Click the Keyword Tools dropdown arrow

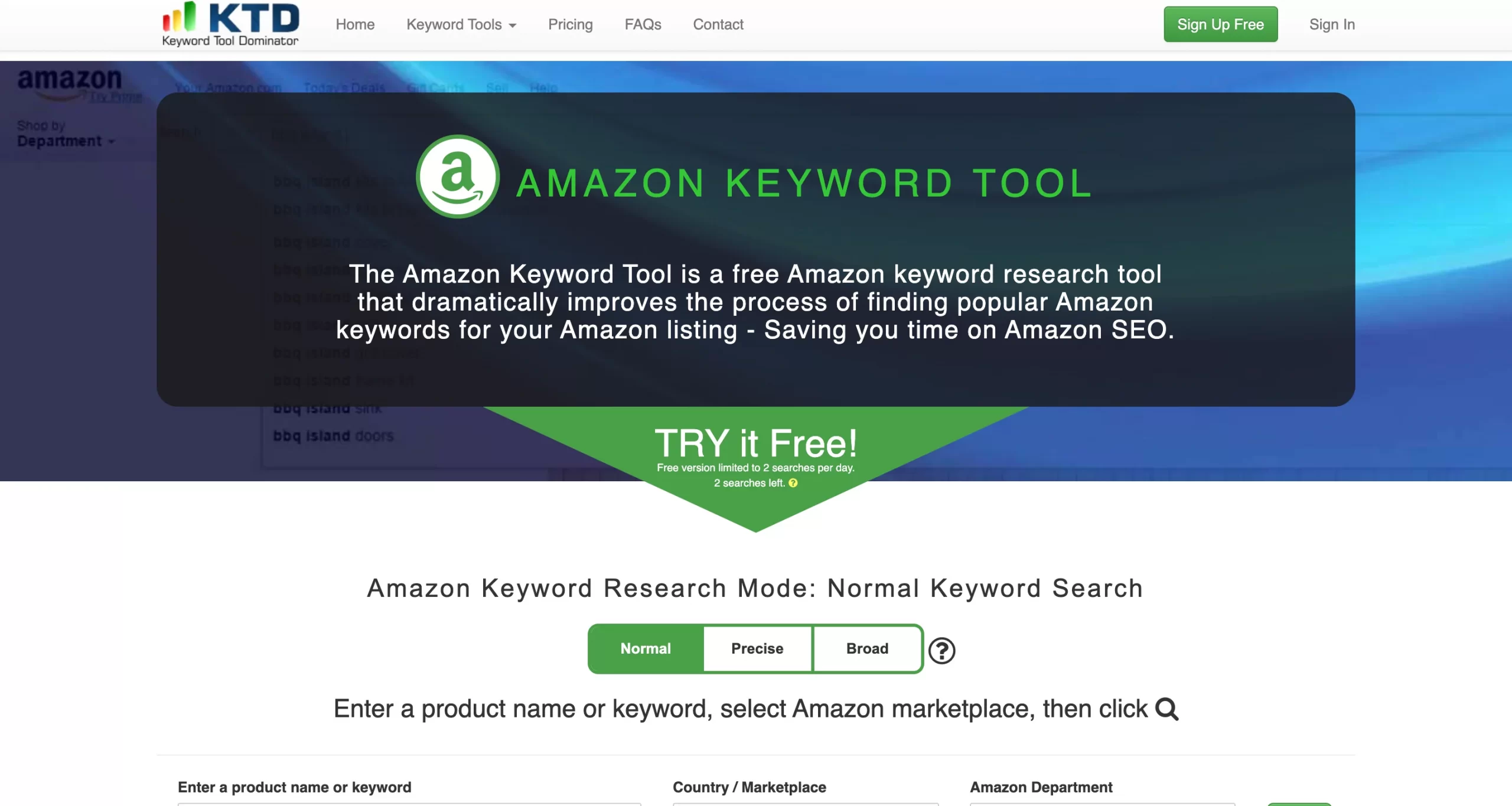tap(513, 24)
